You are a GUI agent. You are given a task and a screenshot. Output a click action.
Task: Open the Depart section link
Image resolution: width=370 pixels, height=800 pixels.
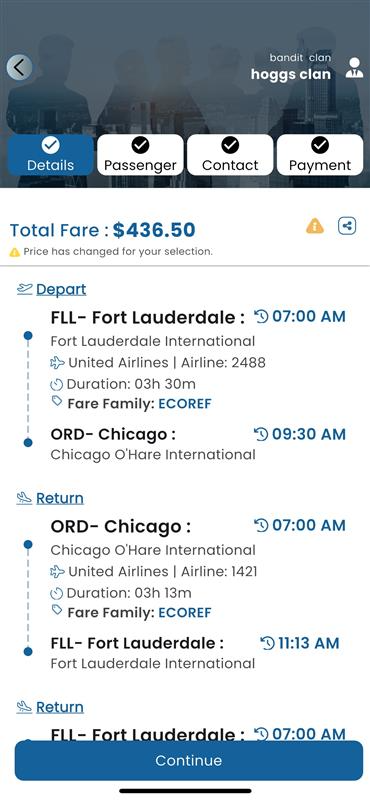(61, 289)
